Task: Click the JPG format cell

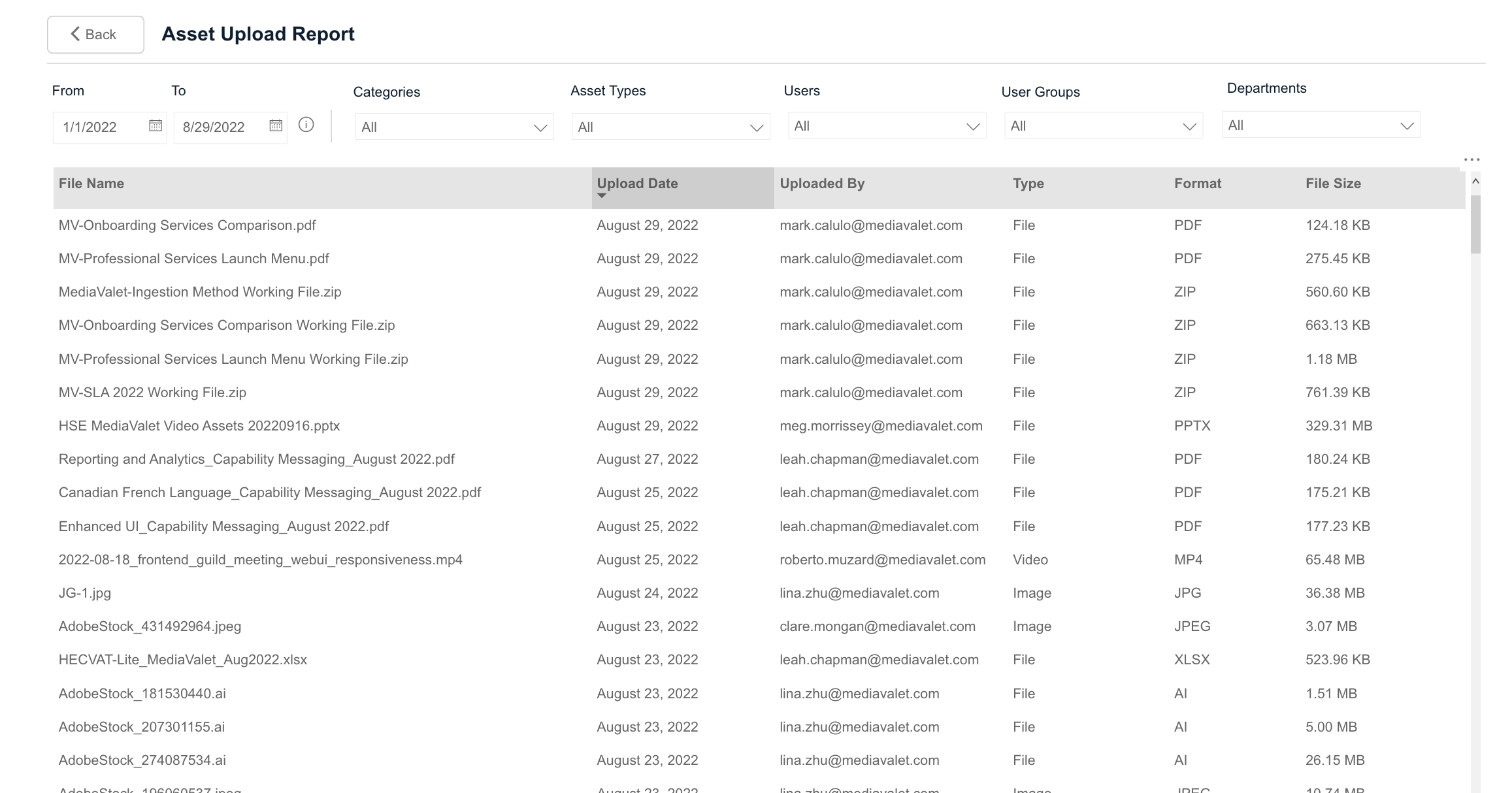Action: 1187,593
